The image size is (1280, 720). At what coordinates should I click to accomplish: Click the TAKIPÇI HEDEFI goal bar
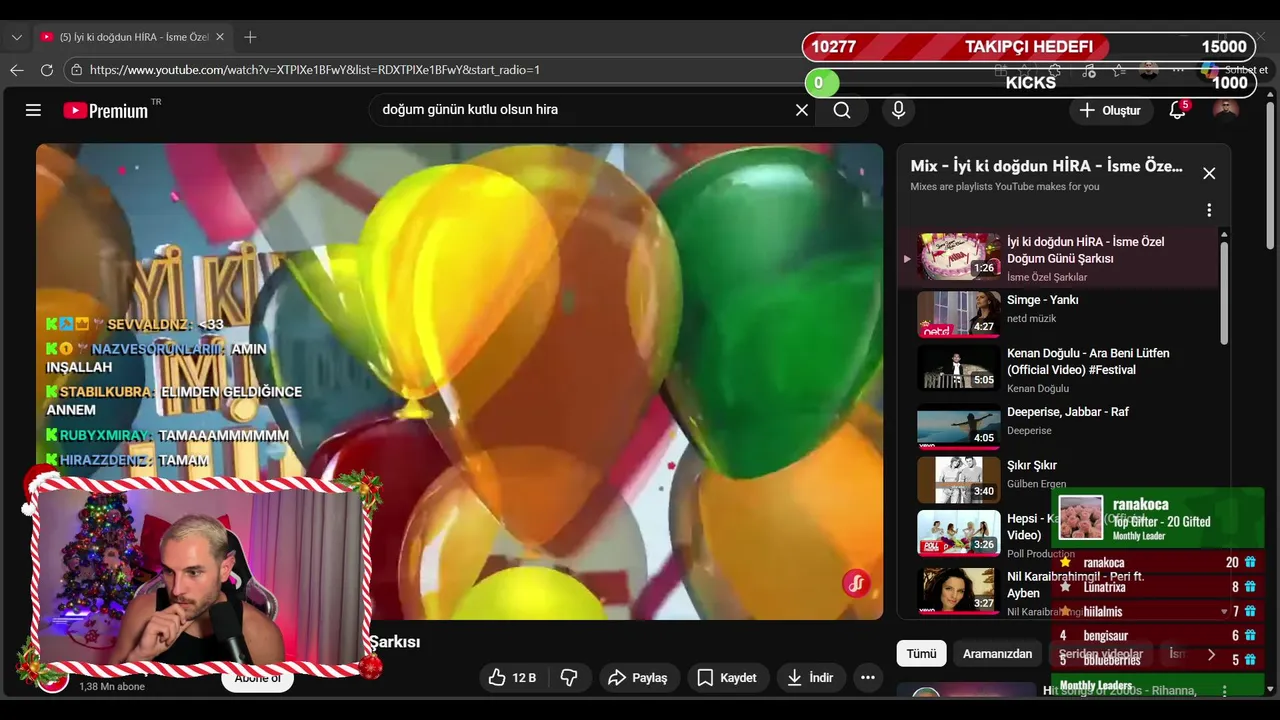coord(1029,47)
